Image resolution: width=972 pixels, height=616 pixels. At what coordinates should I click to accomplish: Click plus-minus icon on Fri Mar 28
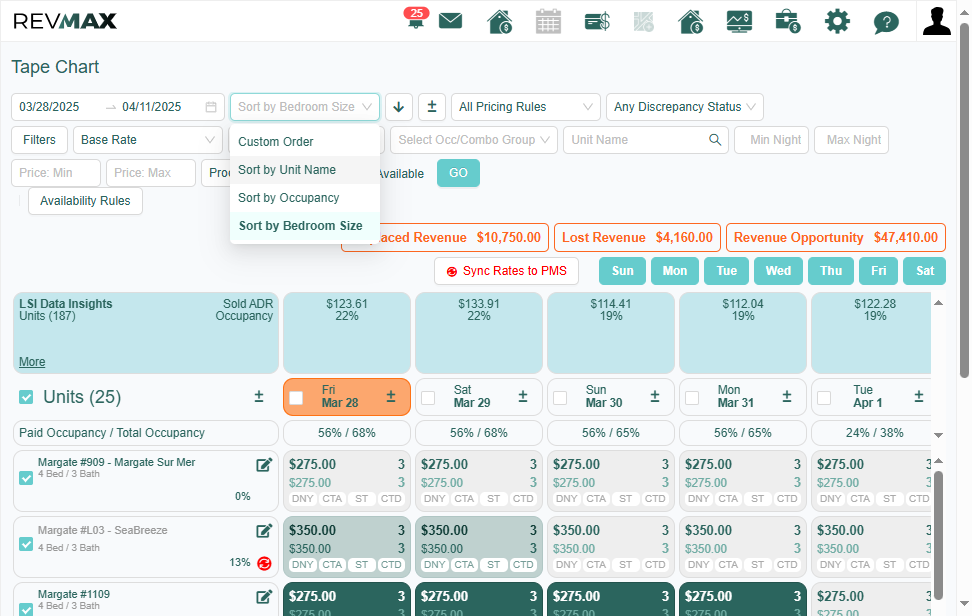coord(391,397)
